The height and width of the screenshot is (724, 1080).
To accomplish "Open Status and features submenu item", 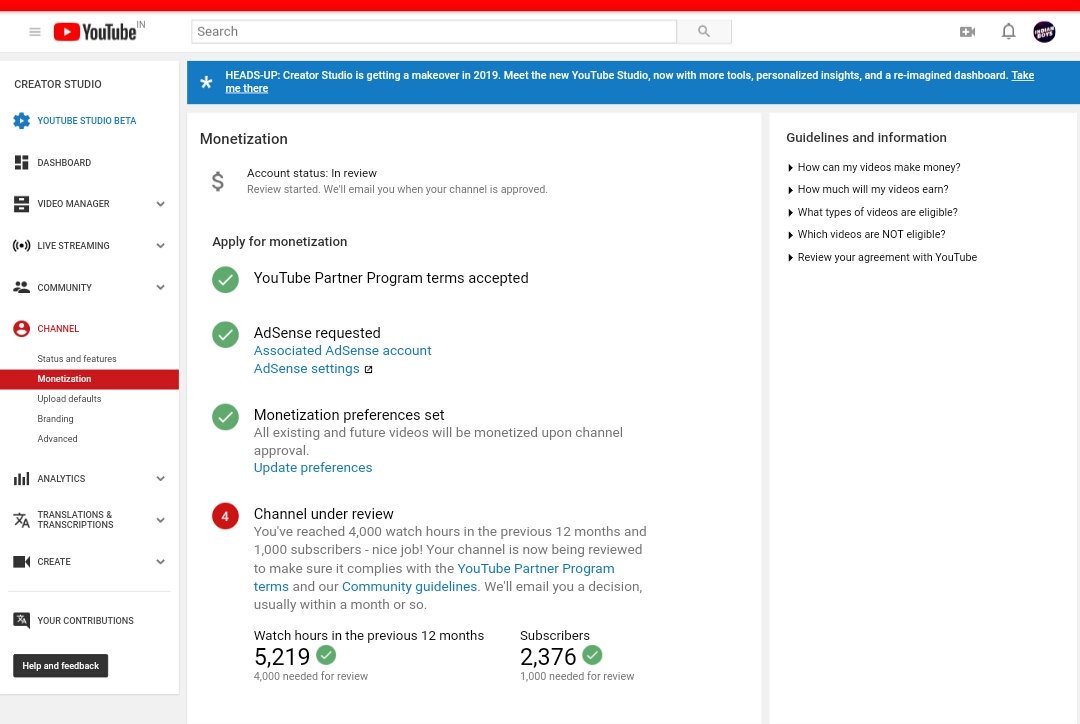I will (x=76, y=359).
